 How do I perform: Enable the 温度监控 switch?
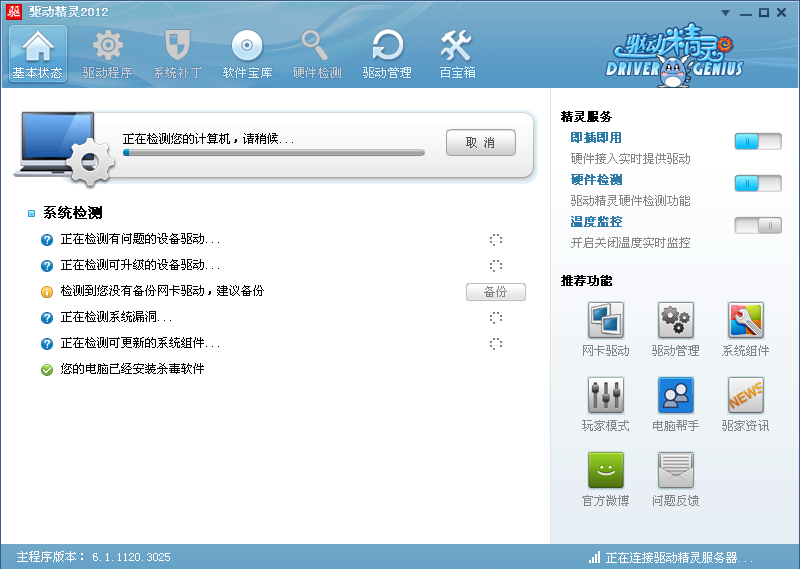(x=758, y=225)
